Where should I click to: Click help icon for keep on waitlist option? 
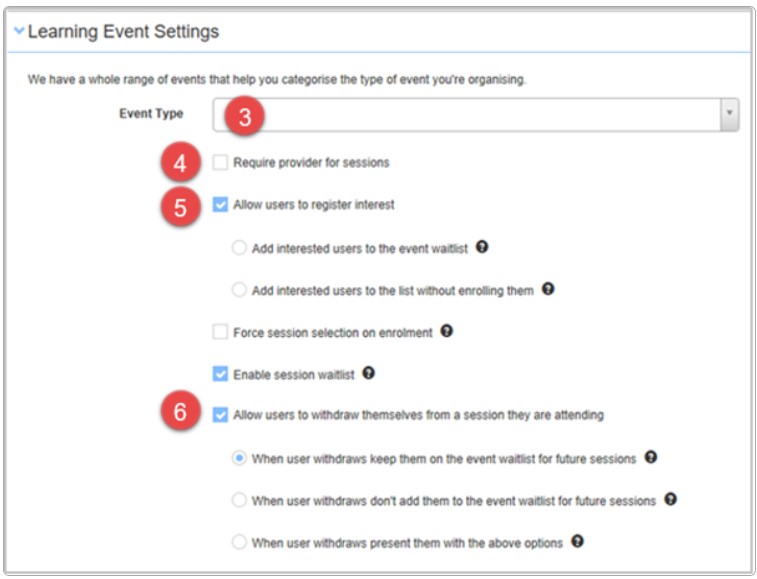(x=651, y=458)
